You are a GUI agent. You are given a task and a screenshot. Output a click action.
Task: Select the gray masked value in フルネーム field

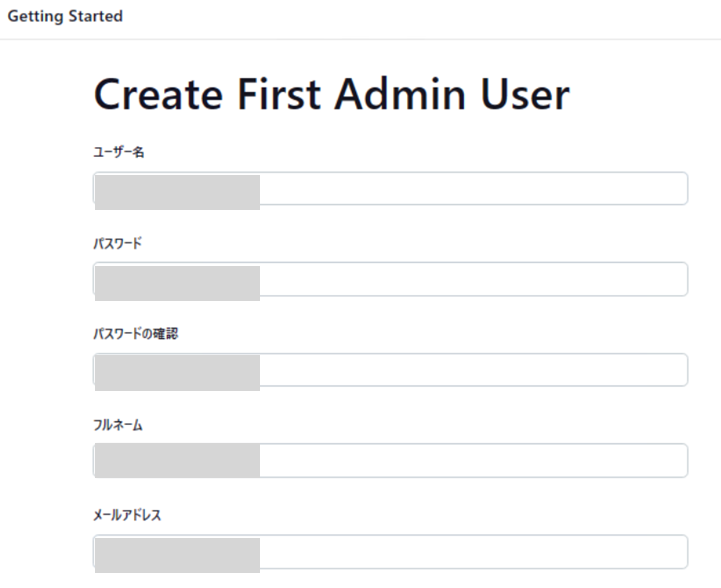177,461
